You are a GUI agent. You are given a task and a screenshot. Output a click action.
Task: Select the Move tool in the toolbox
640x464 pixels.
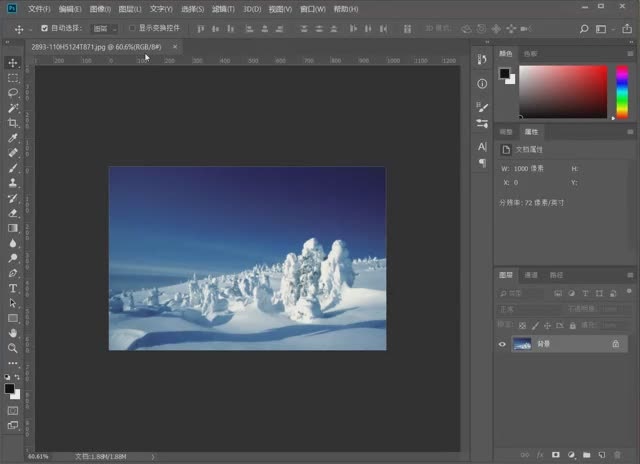pyautogui.click(x=13, y=62)
